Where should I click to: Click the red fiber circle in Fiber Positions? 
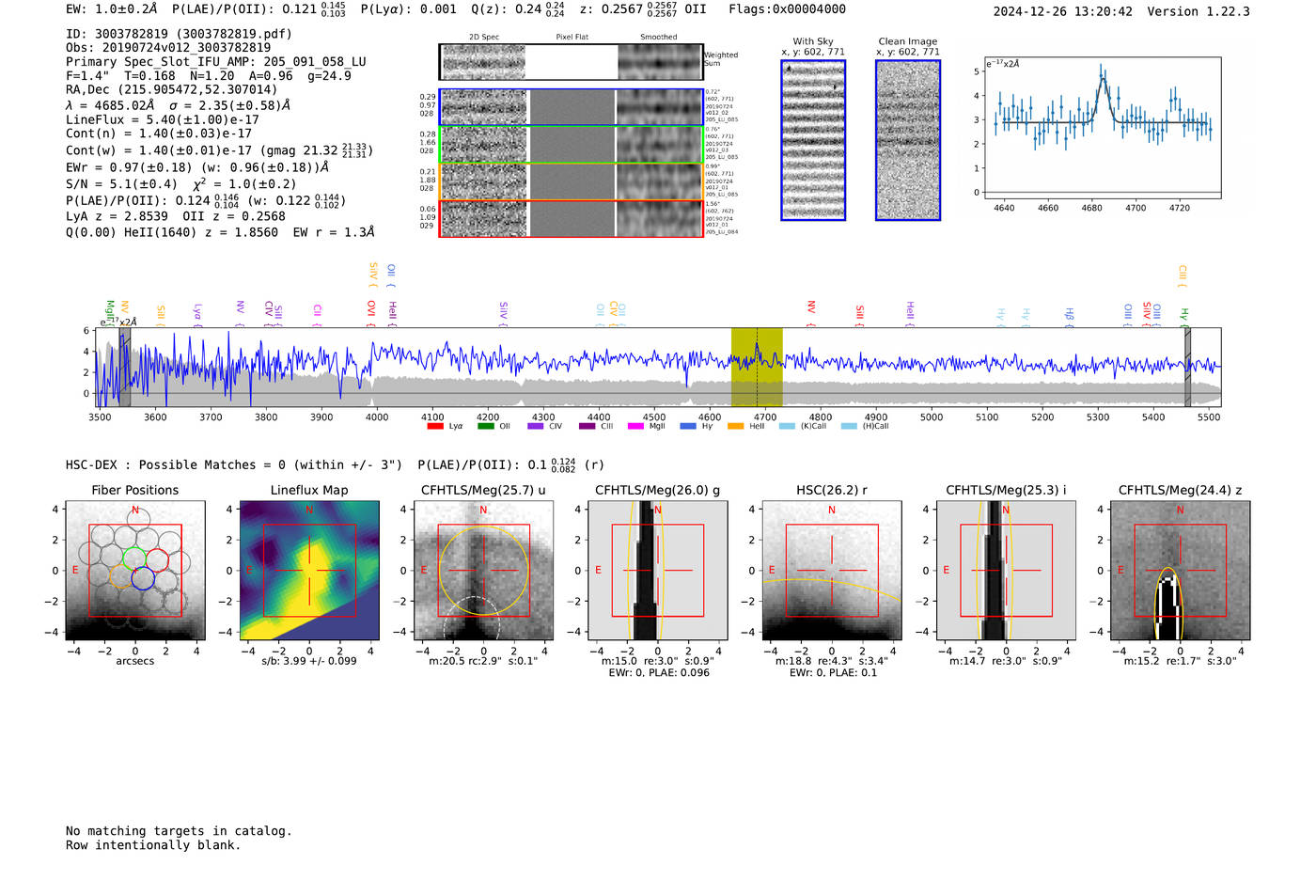point(157,559)
